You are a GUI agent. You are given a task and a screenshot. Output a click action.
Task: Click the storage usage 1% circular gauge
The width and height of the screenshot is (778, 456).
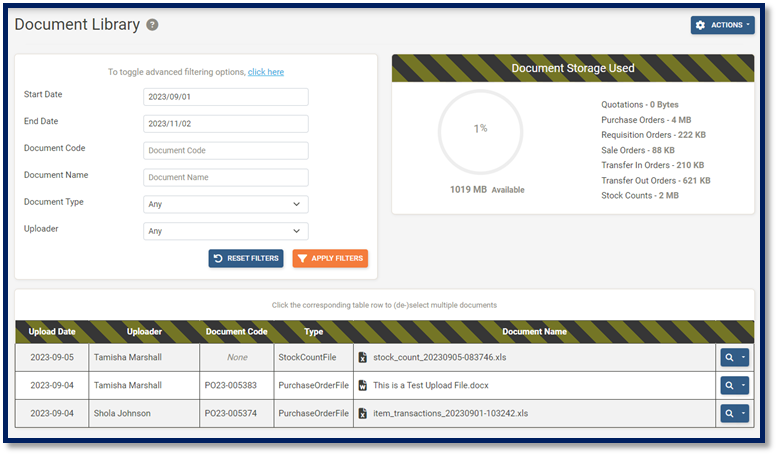click(x=480, y=130)
